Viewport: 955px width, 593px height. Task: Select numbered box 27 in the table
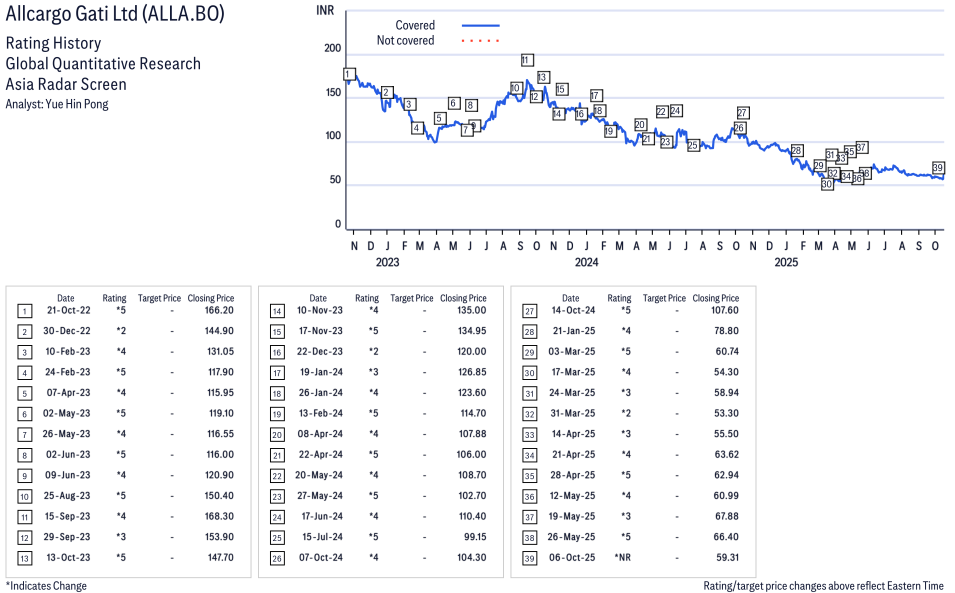click(x=529, y=311)
